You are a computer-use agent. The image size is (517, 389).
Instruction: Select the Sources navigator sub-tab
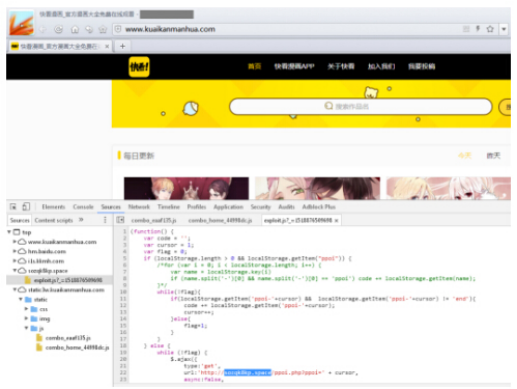coord(20,220)
